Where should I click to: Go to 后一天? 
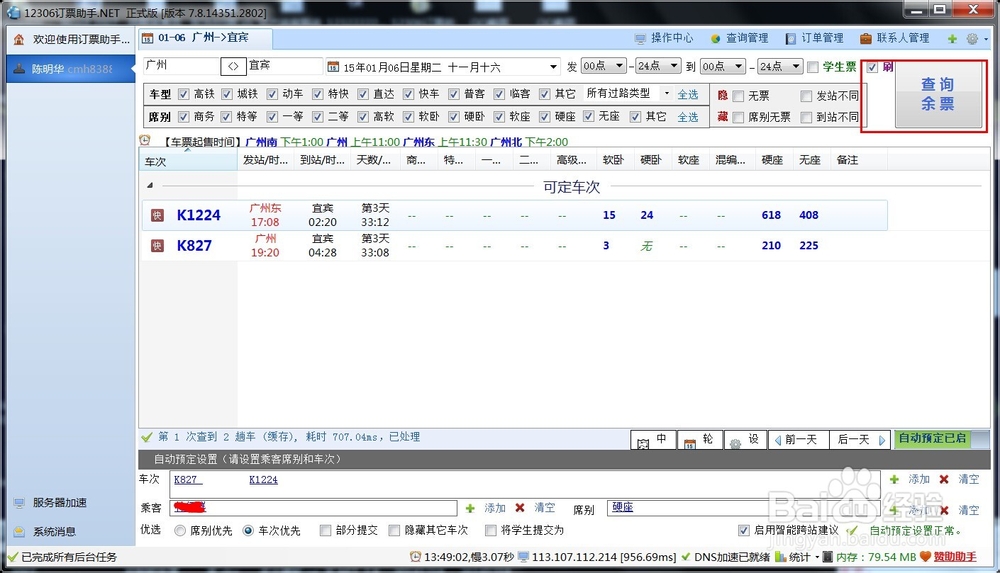click(x=860, y=440)
